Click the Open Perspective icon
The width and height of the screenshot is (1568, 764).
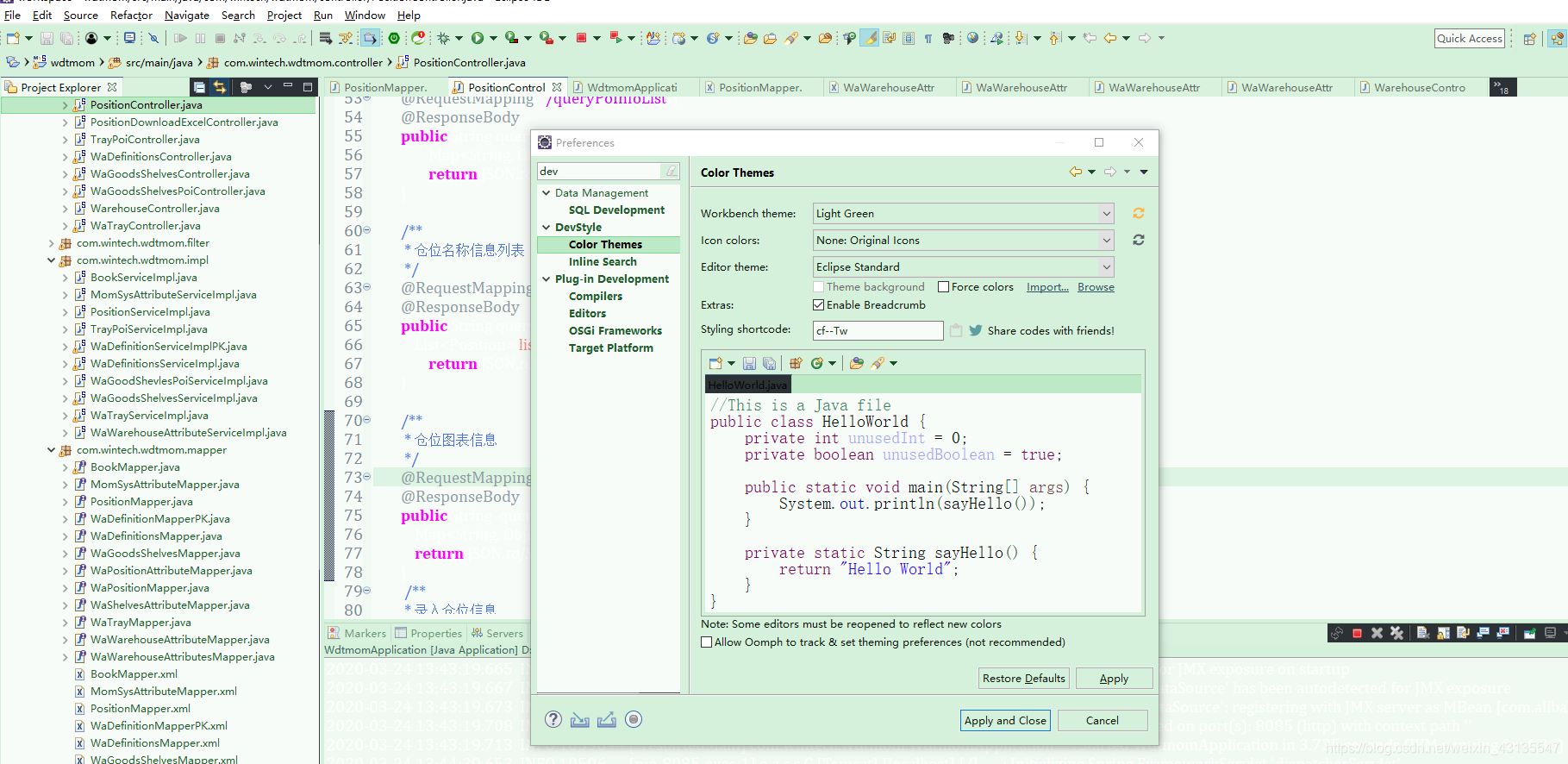[1530, 38]
